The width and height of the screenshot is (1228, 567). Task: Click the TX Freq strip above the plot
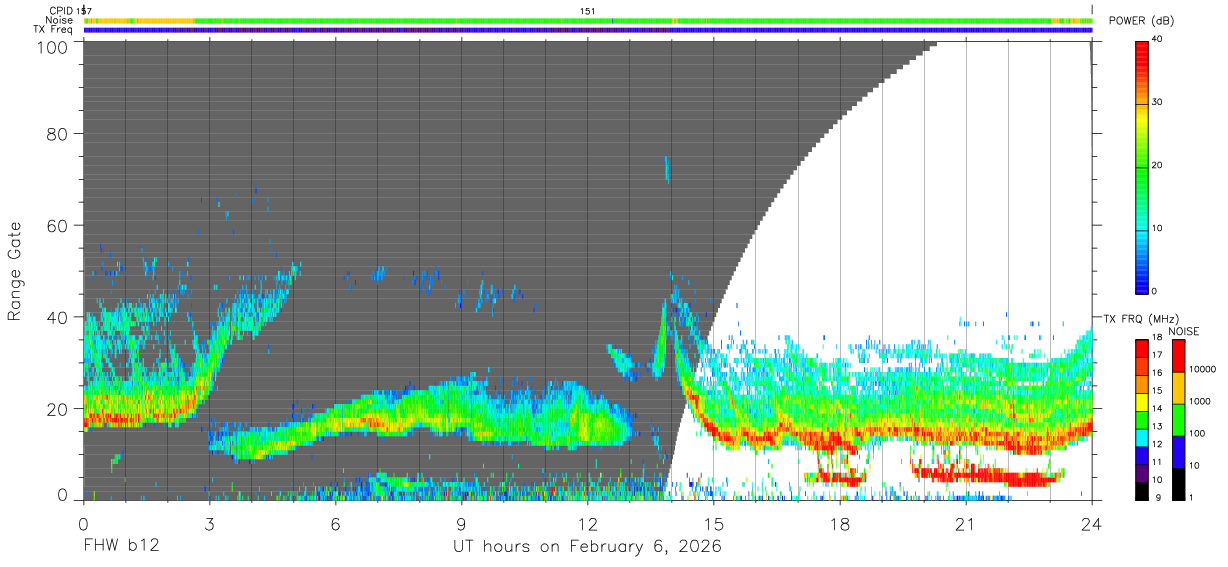coord(589,30)
